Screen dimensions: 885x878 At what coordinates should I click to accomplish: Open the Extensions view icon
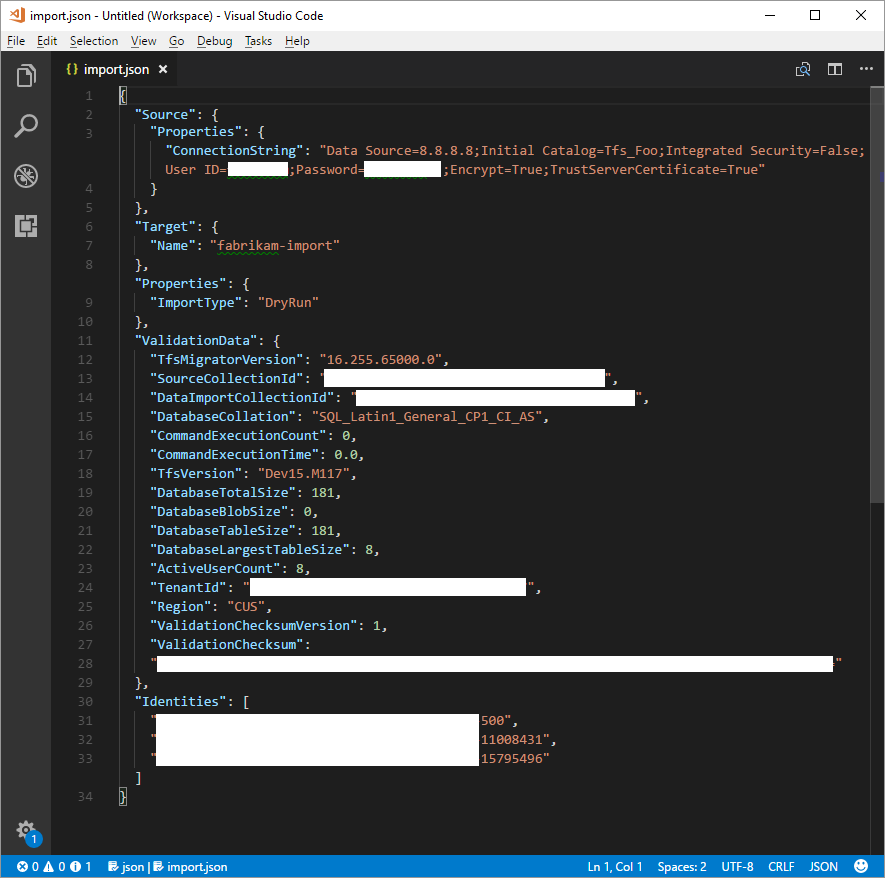coord(26,226)
